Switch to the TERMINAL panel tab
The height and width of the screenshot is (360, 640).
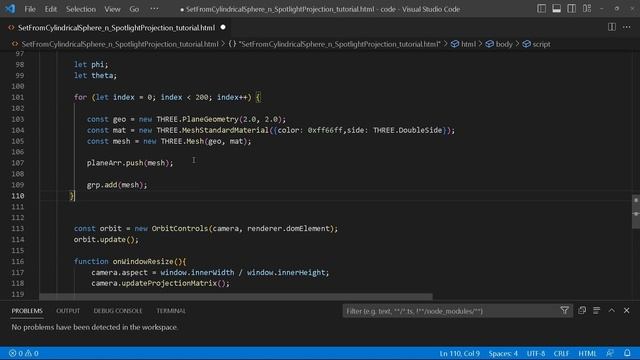[171, 311]
